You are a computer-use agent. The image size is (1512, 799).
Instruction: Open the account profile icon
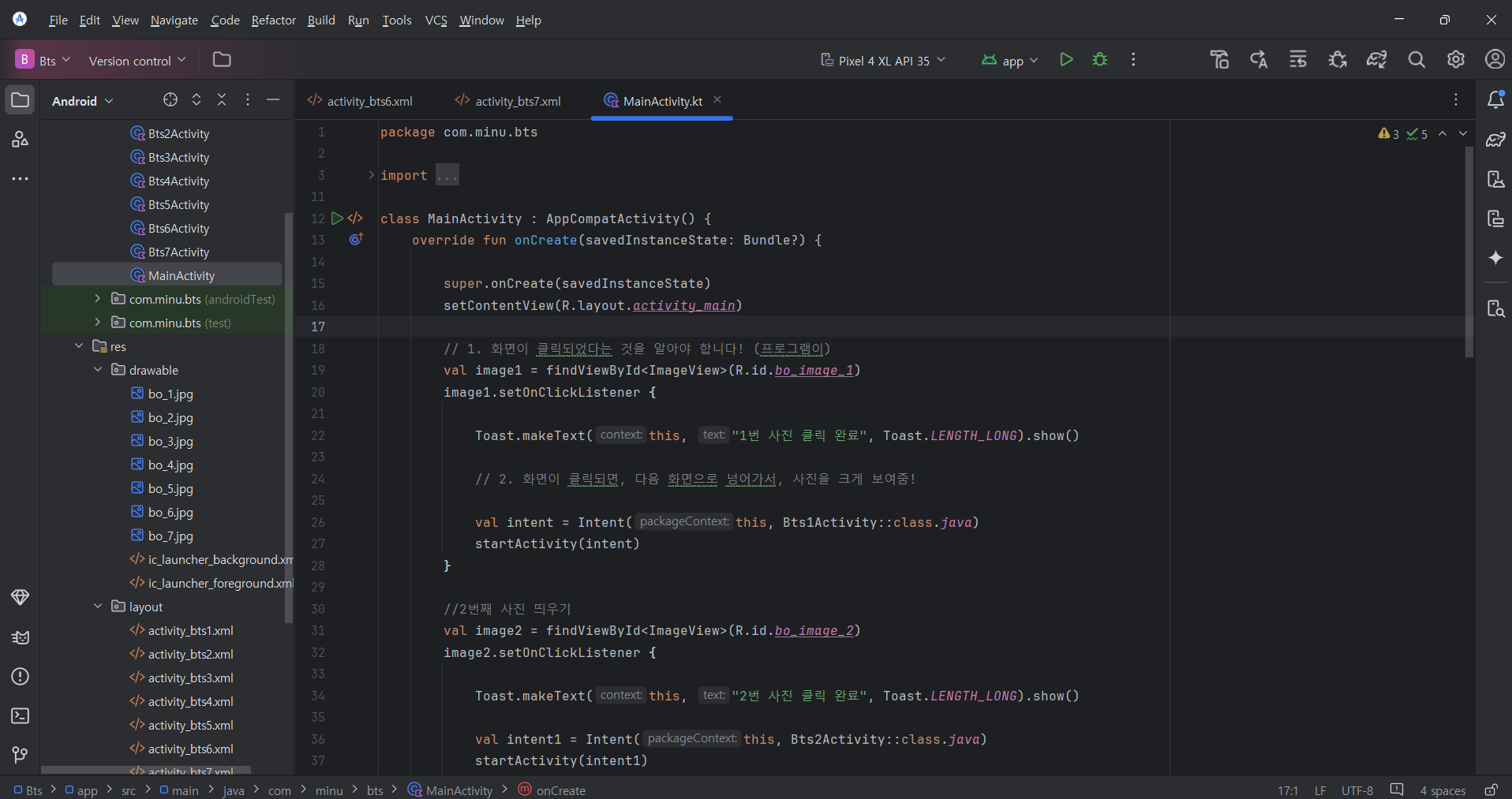[x=1495, y=60]
